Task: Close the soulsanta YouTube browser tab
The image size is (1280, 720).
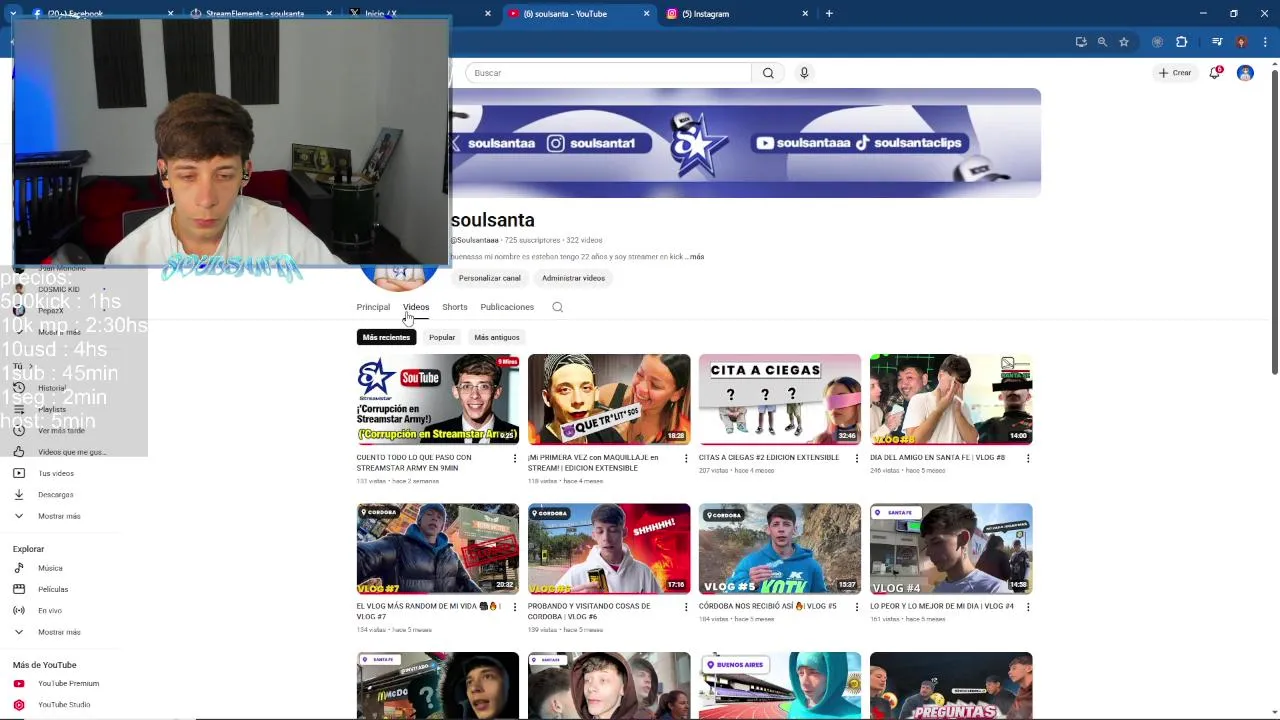Action: tap(646, 14)
